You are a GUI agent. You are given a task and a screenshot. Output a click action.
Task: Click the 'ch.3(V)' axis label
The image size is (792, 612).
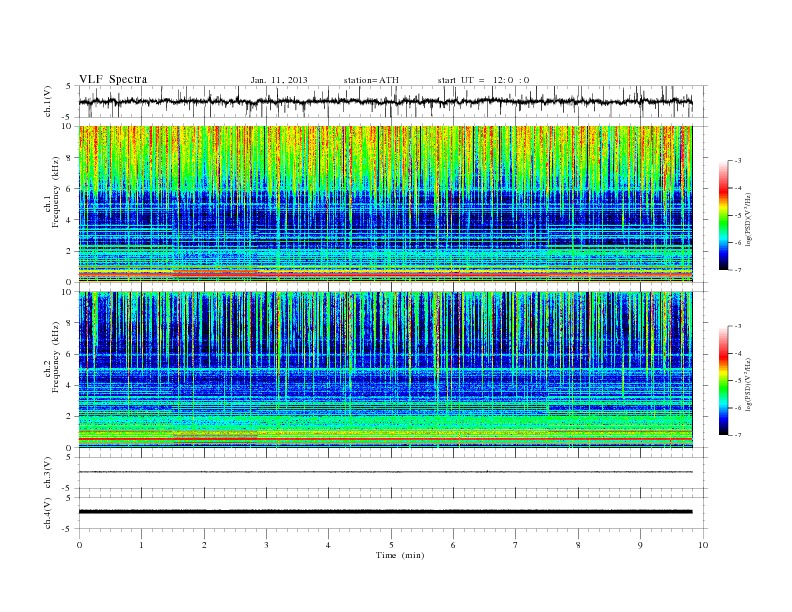(48, 473)
